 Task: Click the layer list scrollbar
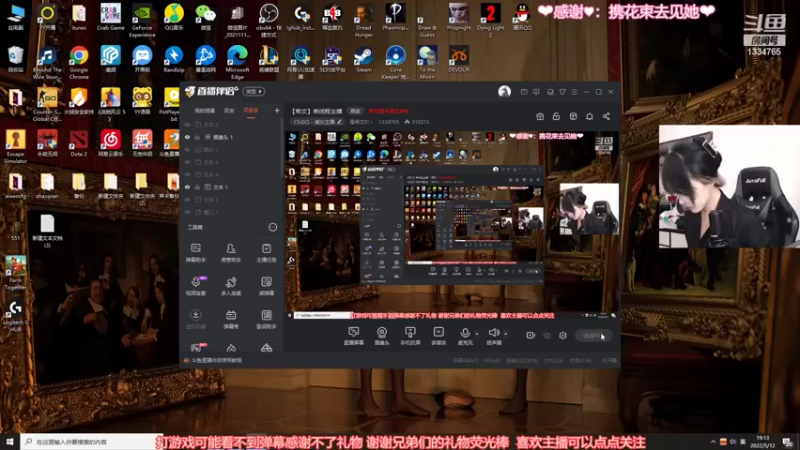tap(282, 148)
